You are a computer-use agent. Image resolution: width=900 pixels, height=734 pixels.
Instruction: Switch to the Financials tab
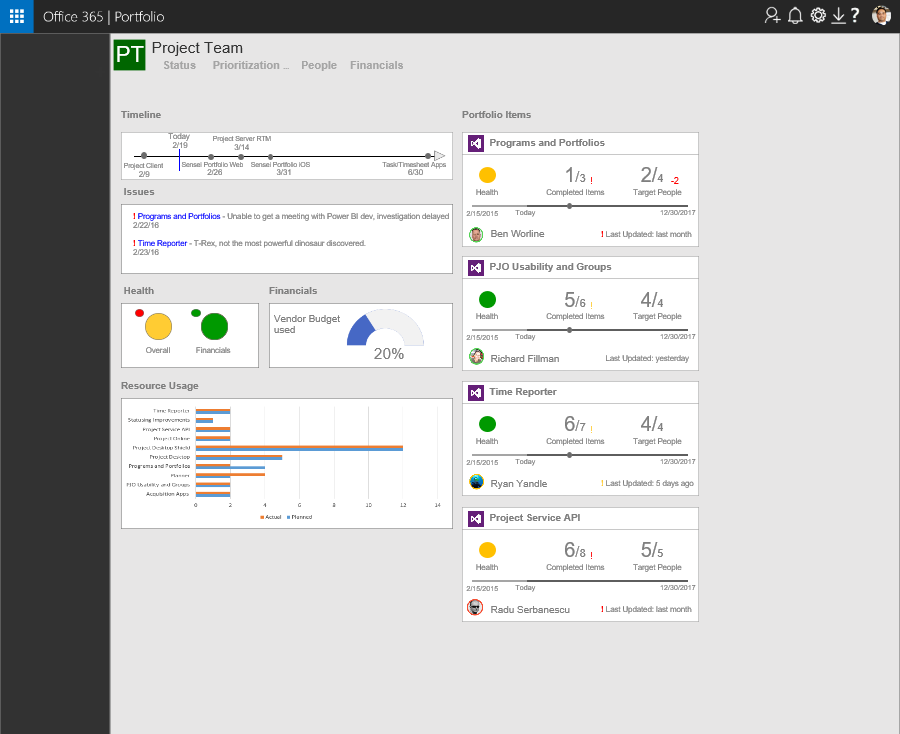(x=377, y=65)
